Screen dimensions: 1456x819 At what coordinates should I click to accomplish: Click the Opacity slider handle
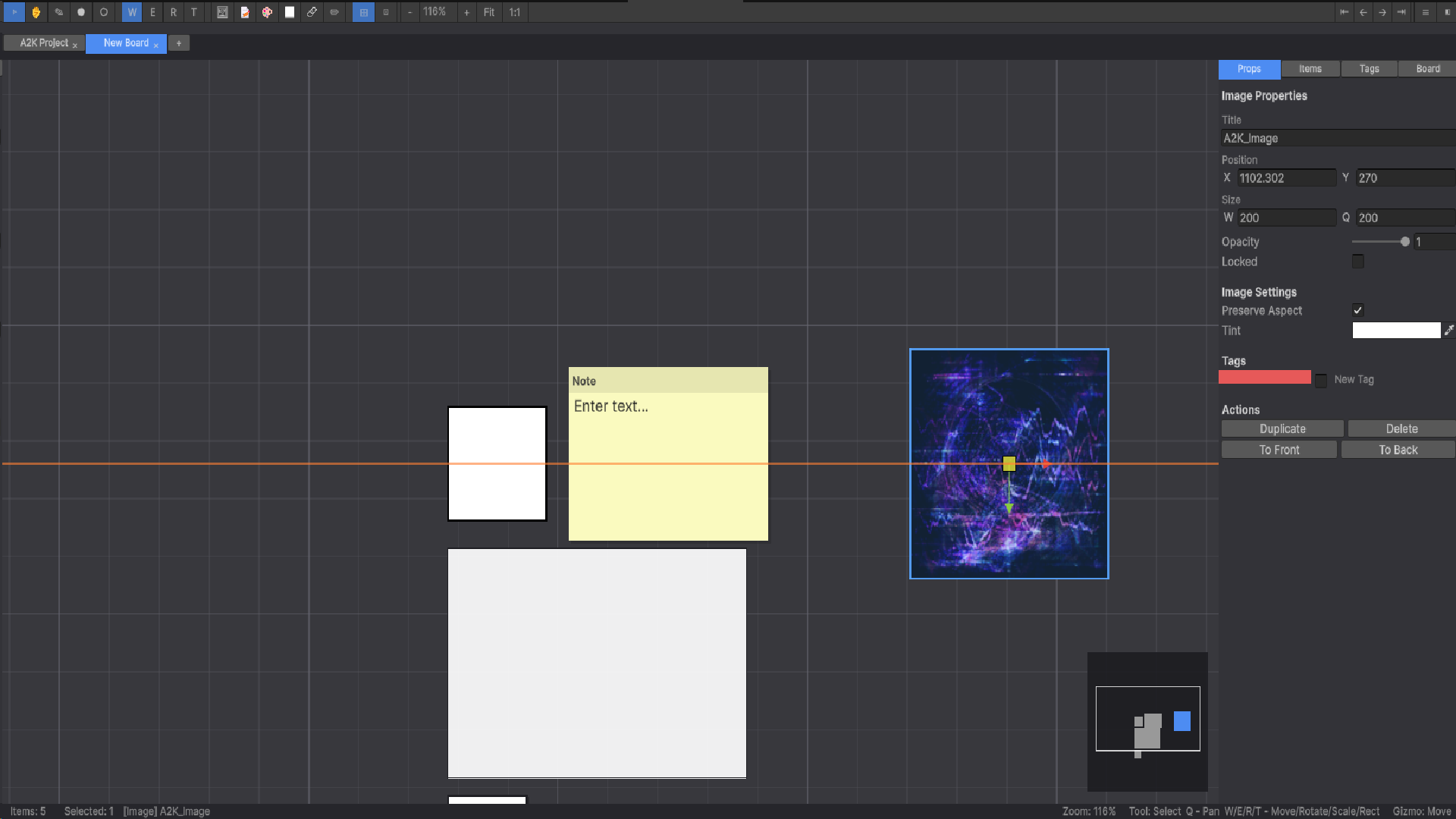[1405, 242]
